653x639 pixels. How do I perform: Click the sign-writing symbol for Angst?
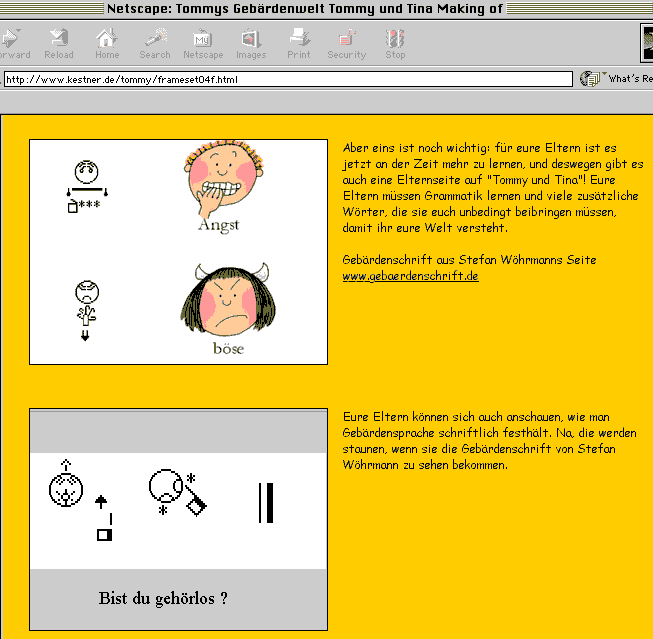tap(87, 186)
